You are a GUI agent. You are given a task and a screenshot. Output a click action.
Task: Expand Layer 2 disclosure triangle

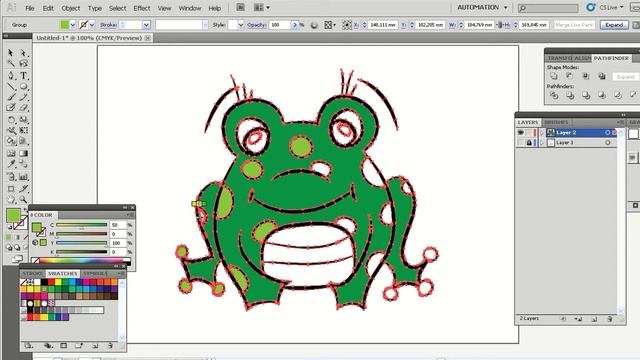pyautogui.click(x=542, y=133)
